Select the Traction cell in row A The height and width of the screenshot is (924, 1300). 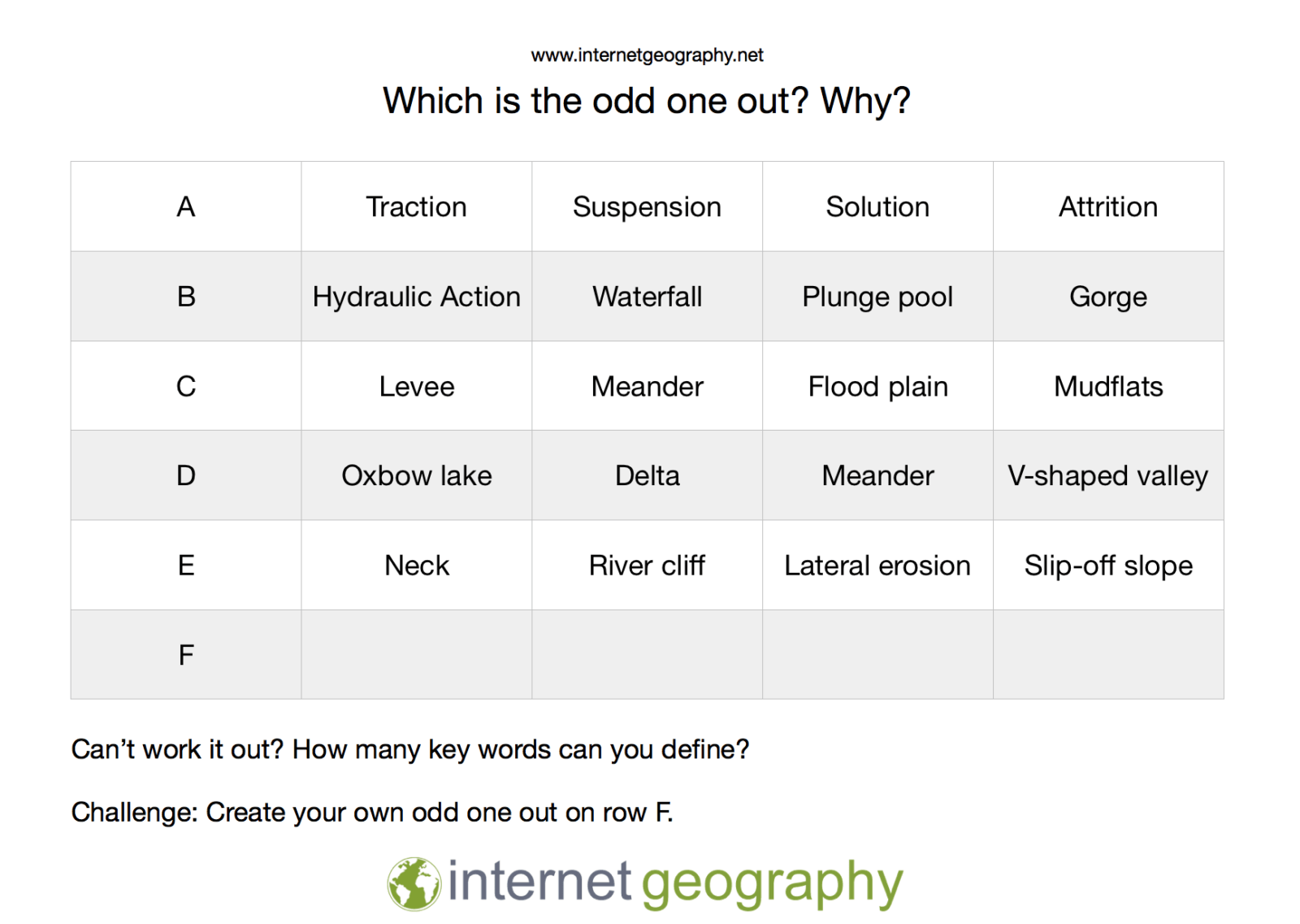pos(417,206)
